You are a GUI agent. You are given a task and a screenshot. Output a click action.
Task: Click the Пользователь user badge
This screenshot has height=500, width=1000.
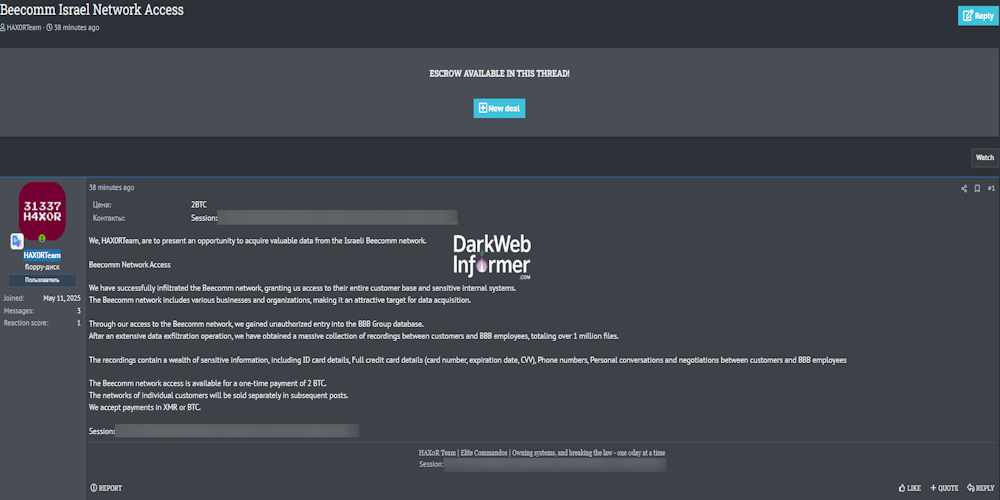[42, 280]
